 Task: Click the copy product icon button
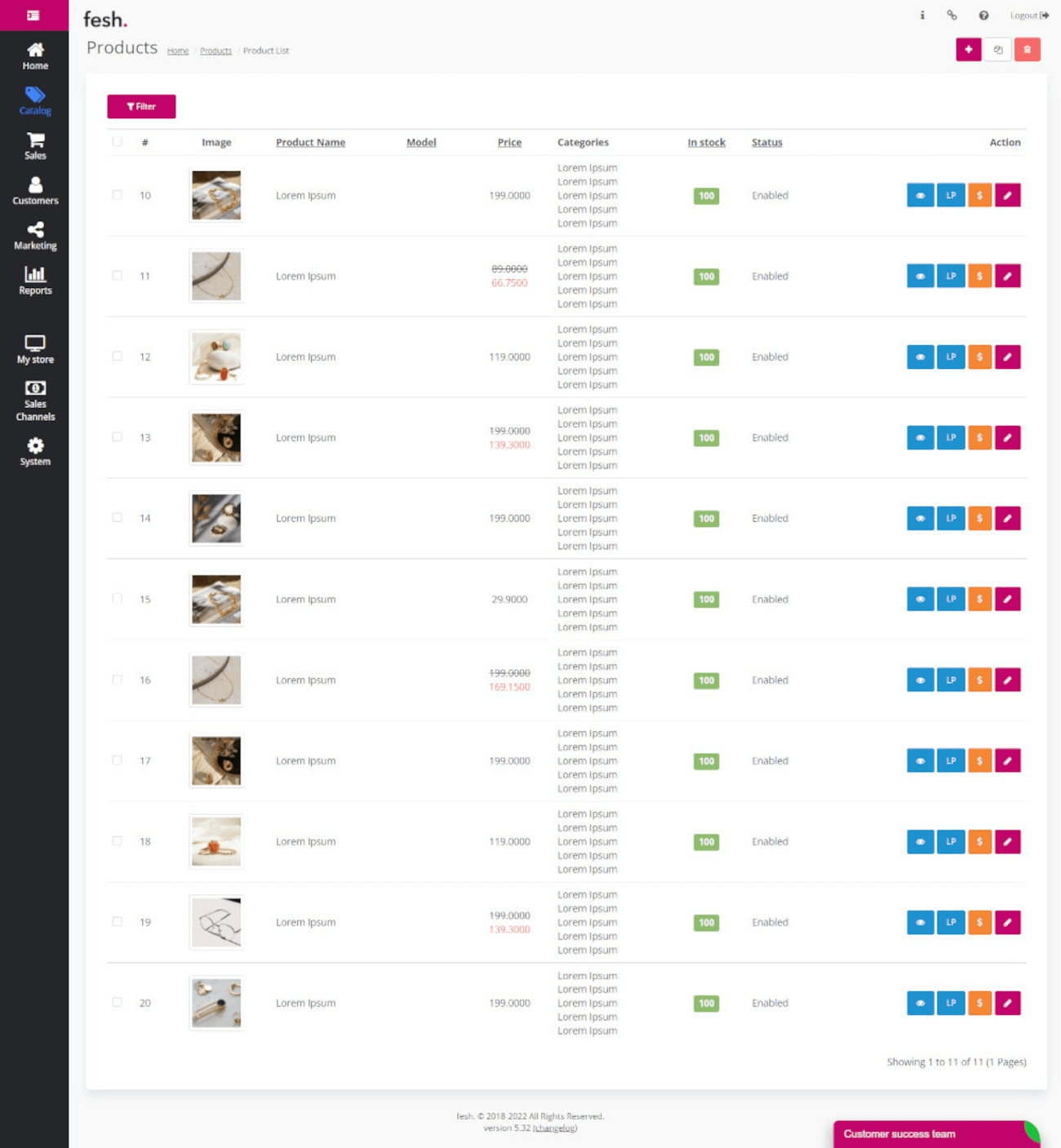pyautogui.click(x=997, y=50)
